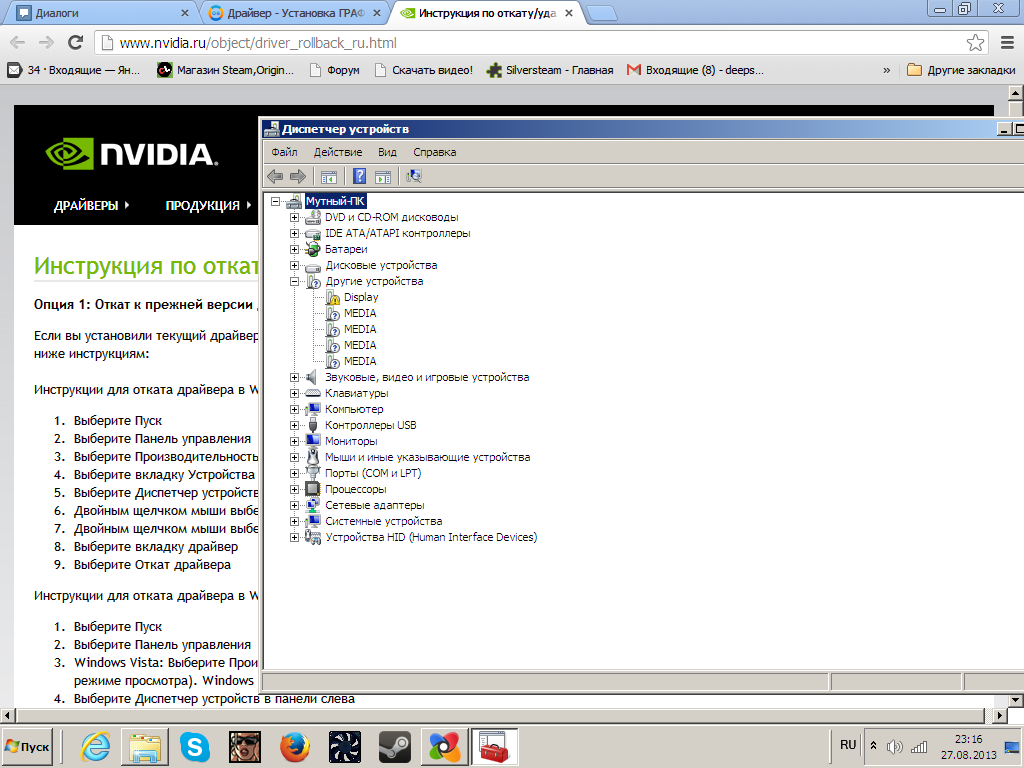Open Skype from the taskbar
The height and width of the screenshot is (768, 1024).
[x=195, y=746]
